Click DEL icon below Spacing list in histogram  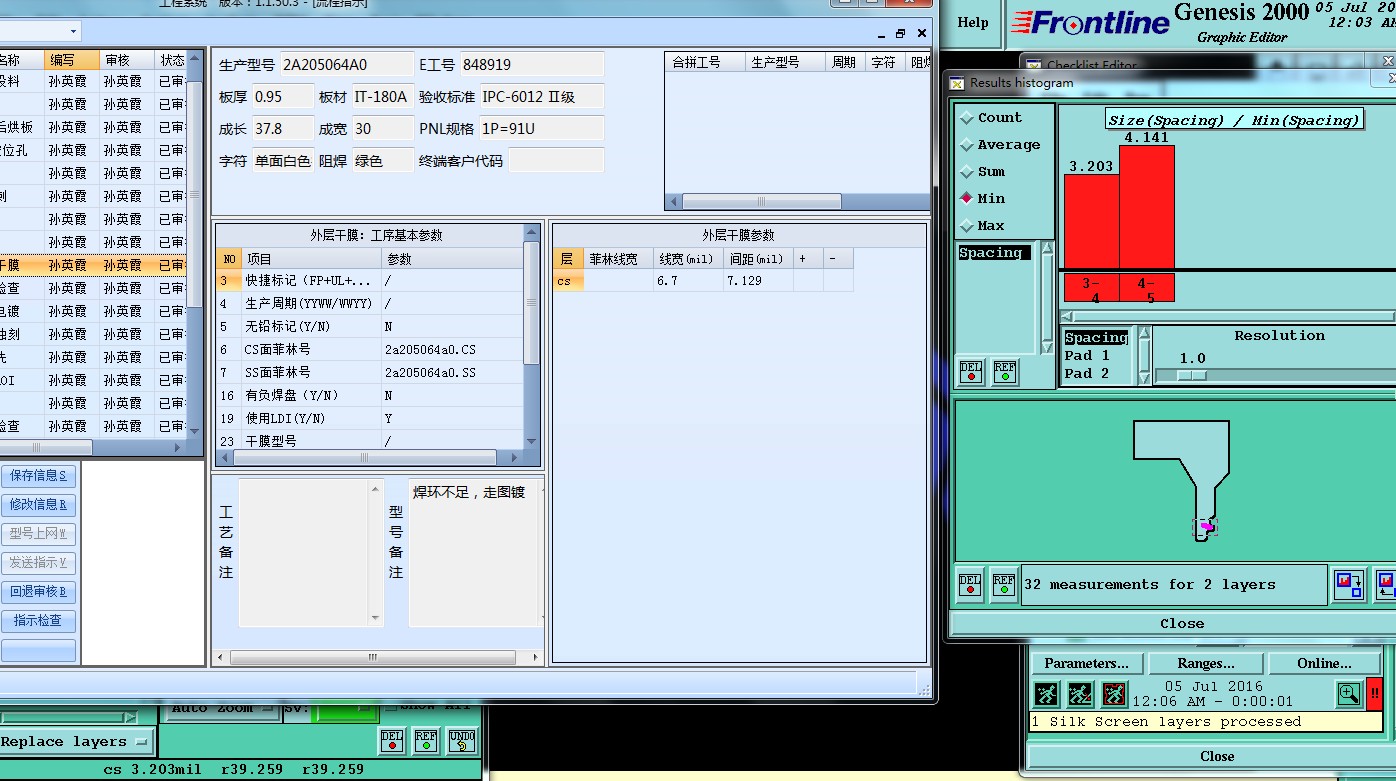click(970, 372)
